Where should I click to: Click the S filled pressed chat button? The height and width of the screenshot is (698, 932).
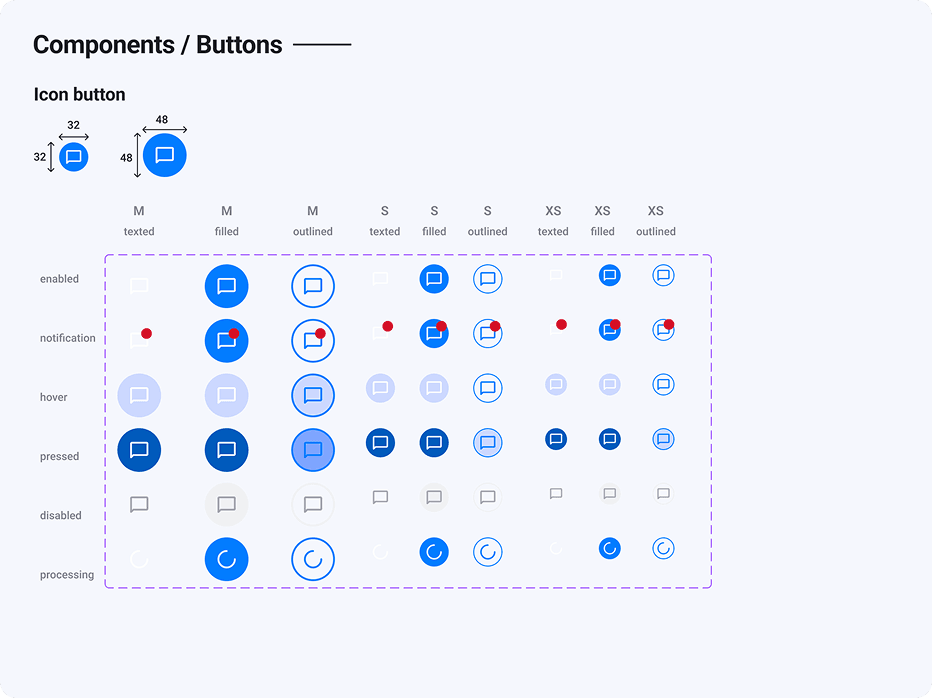click(x=434, y=442)
